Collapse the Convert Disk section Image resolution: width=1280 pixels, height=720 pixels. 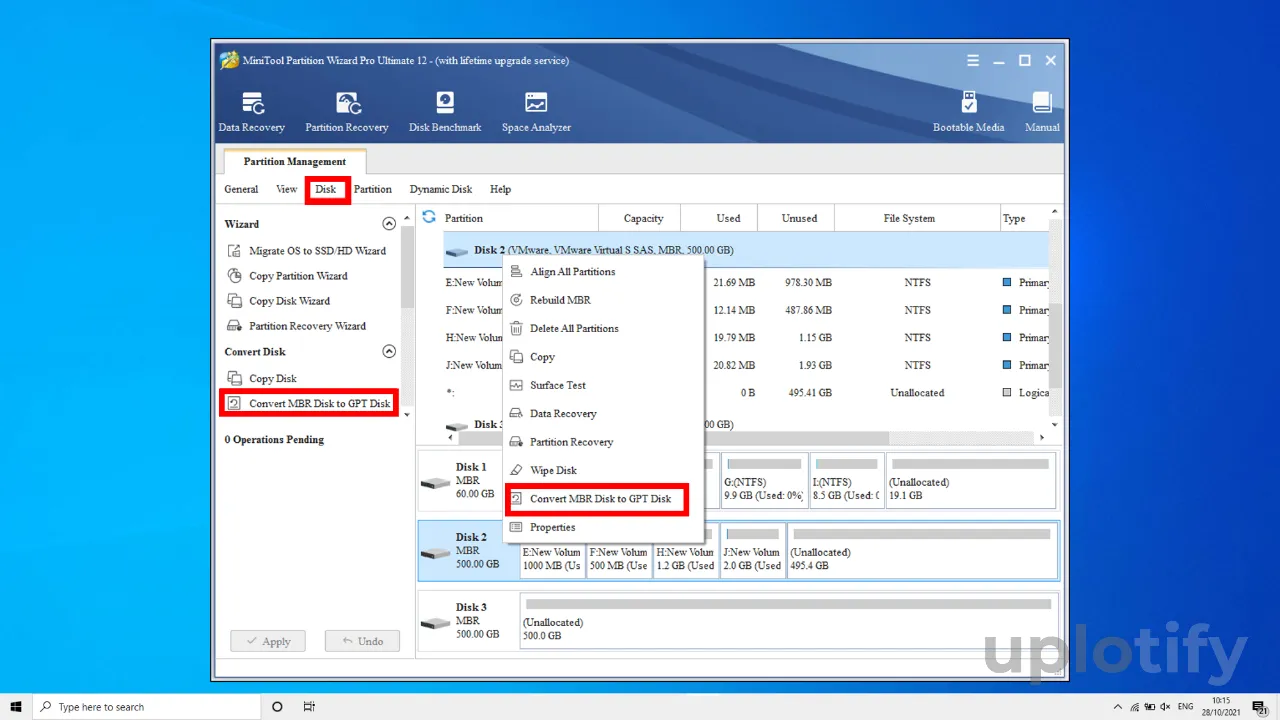pyautogui.click(x=389, y=352)
